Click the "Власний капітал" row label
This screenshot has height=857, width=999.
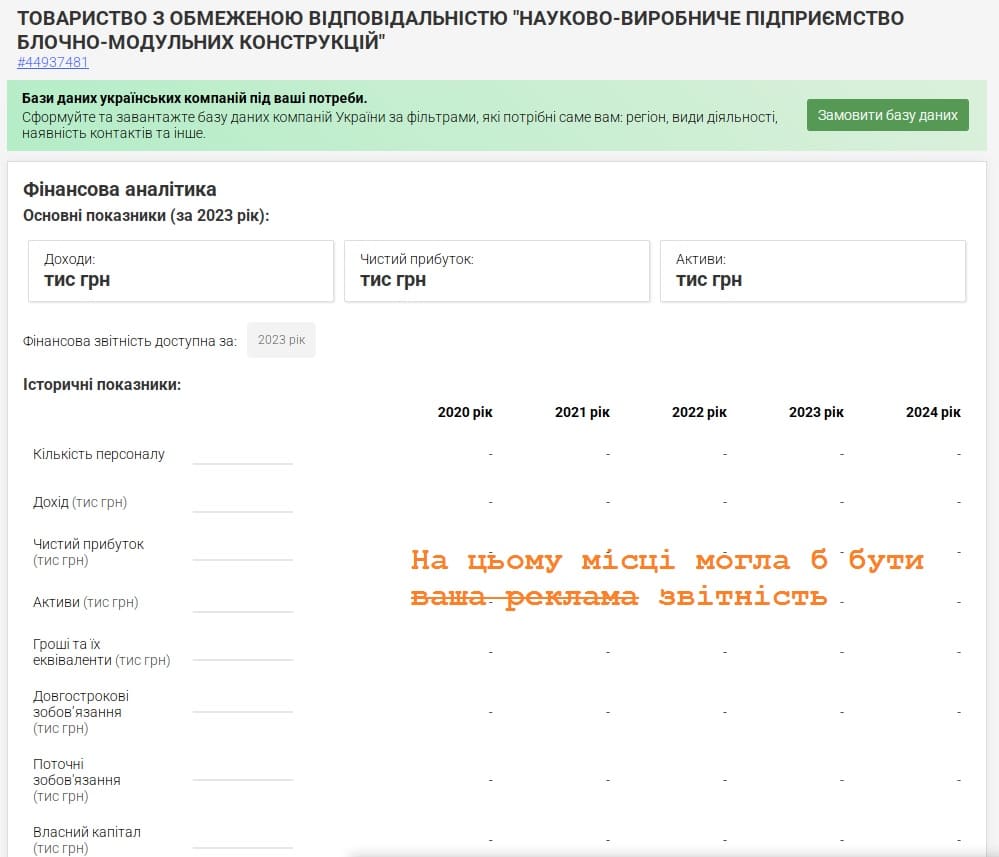point(87,832)
